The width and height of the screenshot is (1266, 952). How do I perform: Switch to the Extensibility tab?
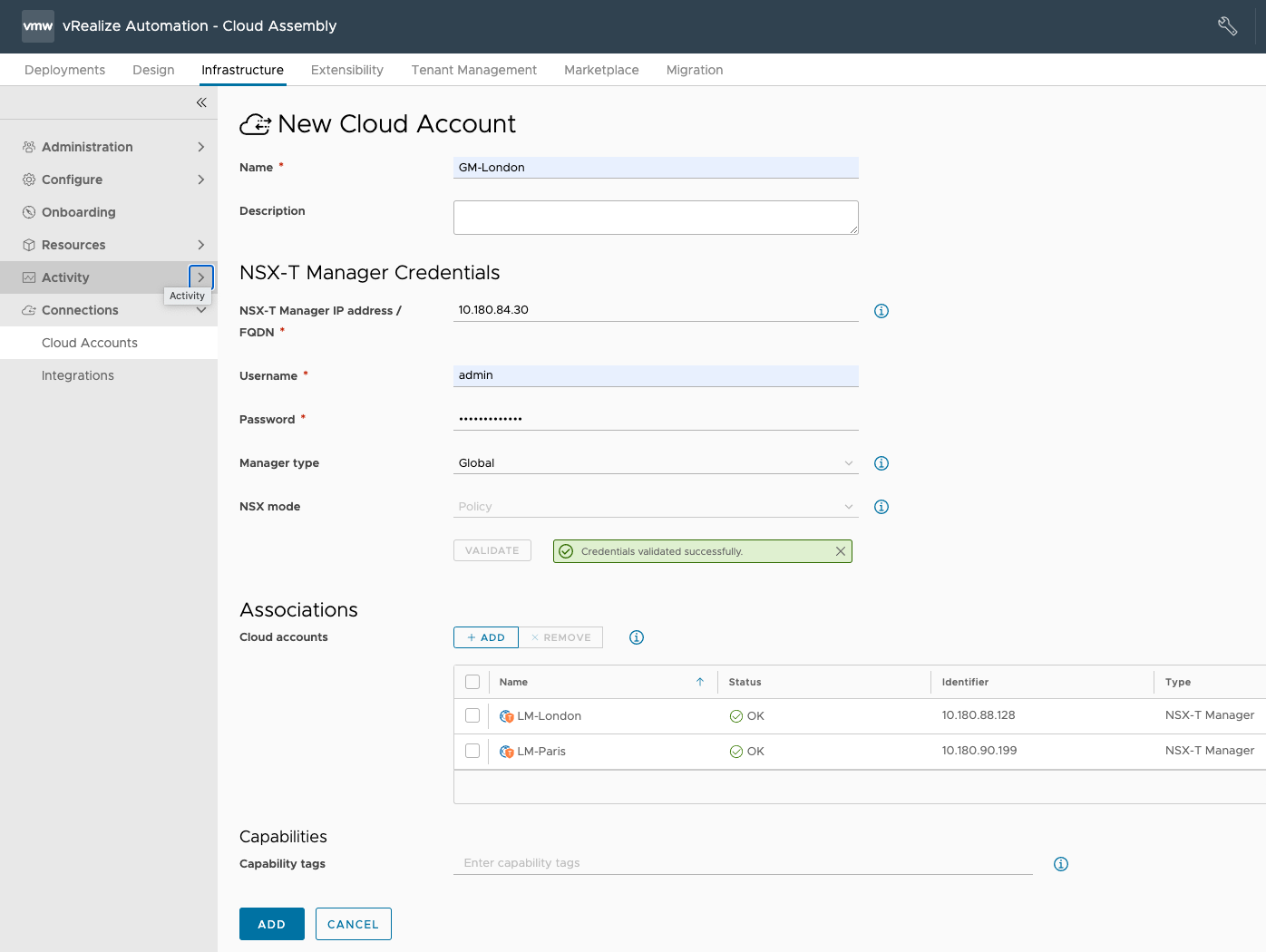pos(346,70)
